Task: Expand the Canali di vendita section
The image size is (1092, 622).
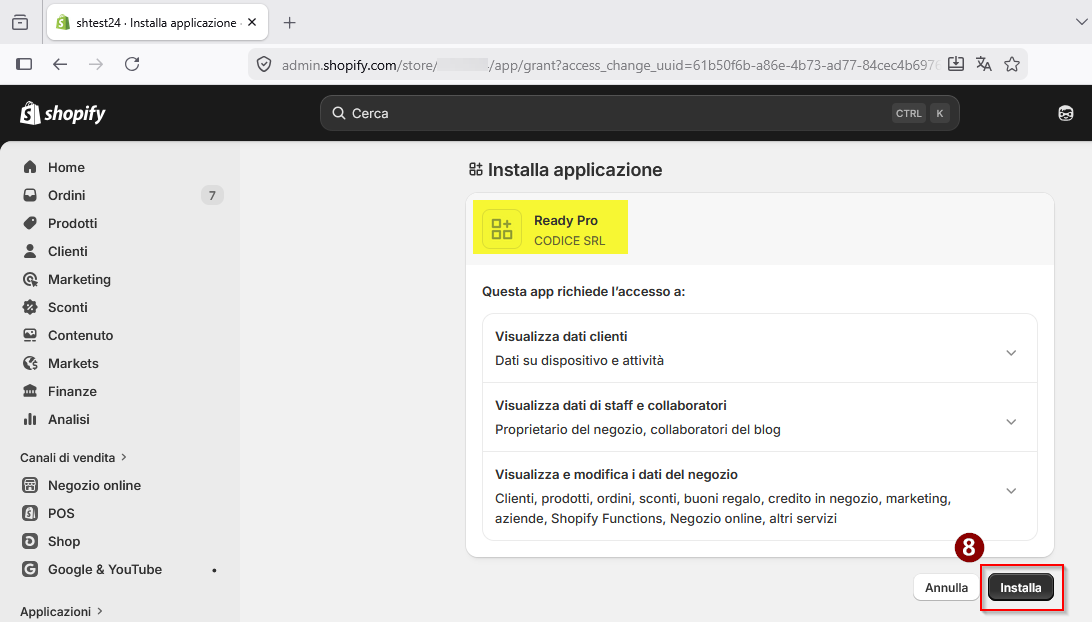Action: tap(73, 457)
